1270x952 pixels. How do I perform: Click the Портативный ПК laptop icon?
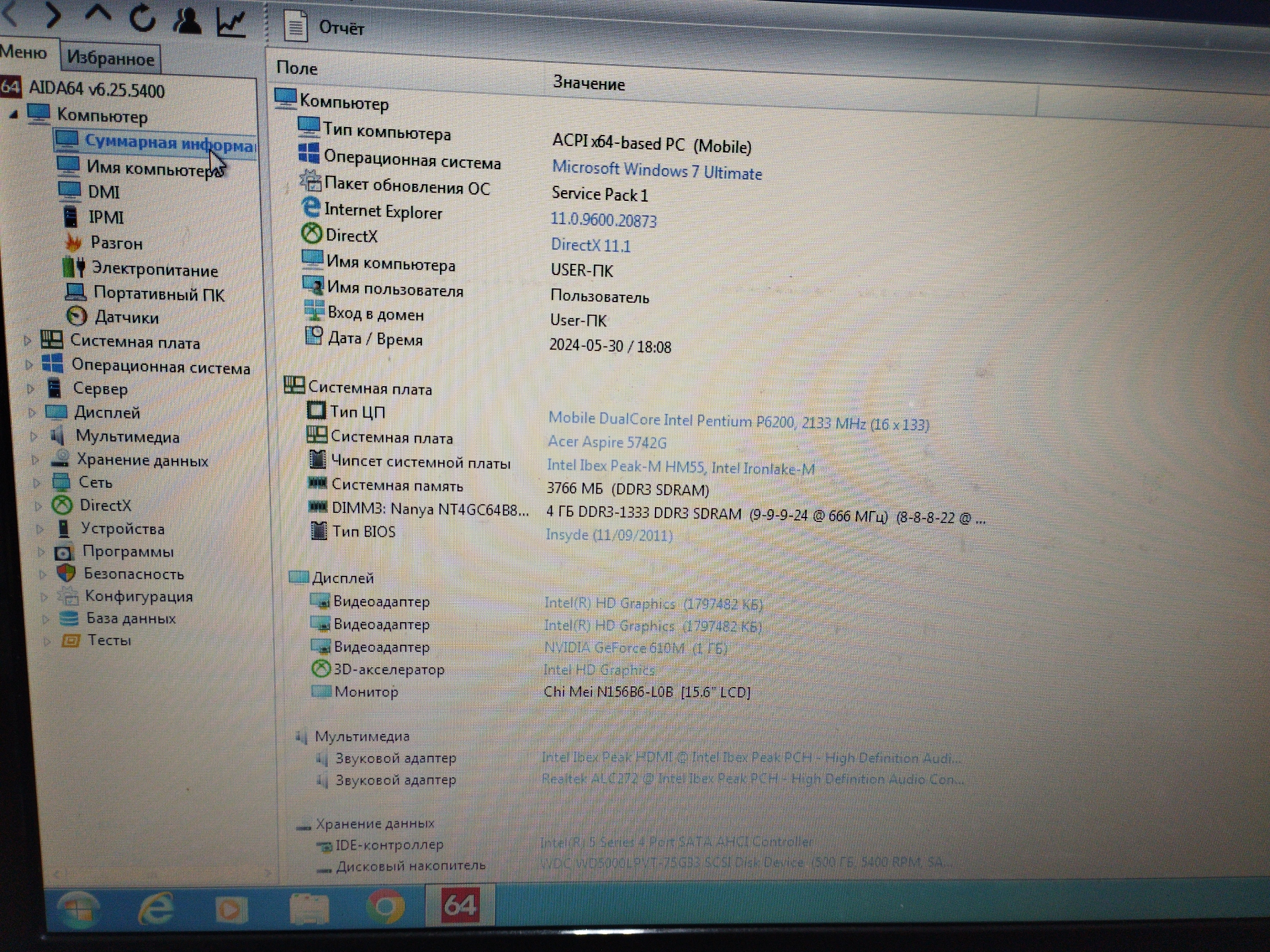[75, 292]
